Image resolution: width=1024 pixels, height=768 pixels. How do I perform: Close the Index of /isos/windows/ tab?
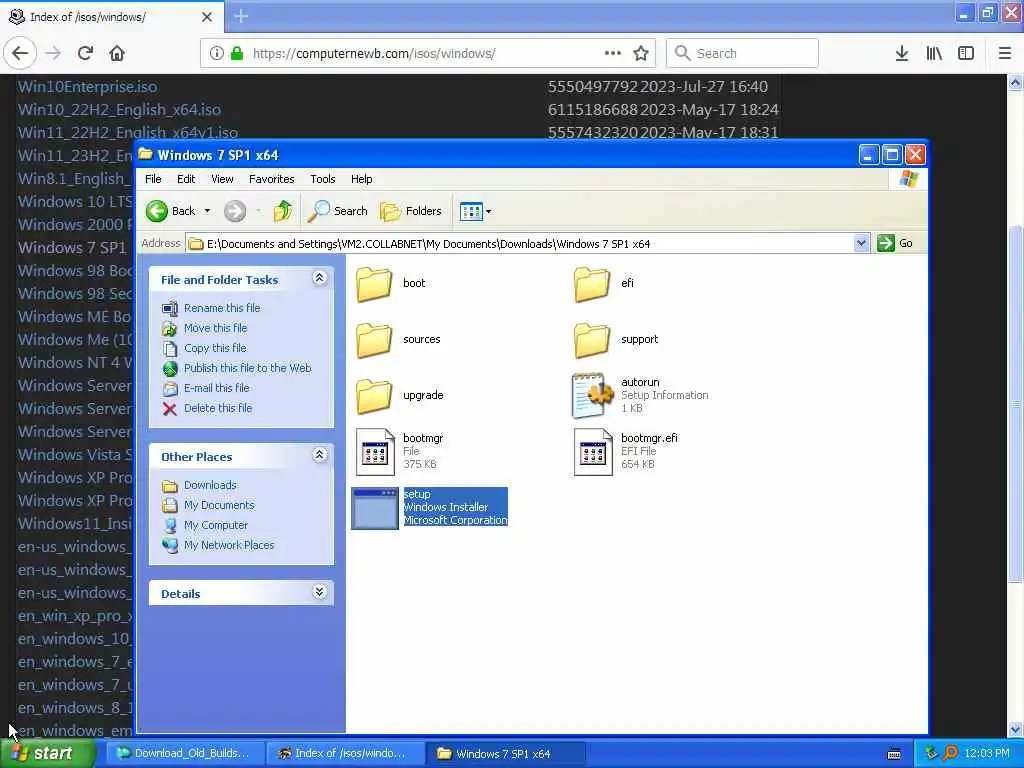click(x=206, y=17)
